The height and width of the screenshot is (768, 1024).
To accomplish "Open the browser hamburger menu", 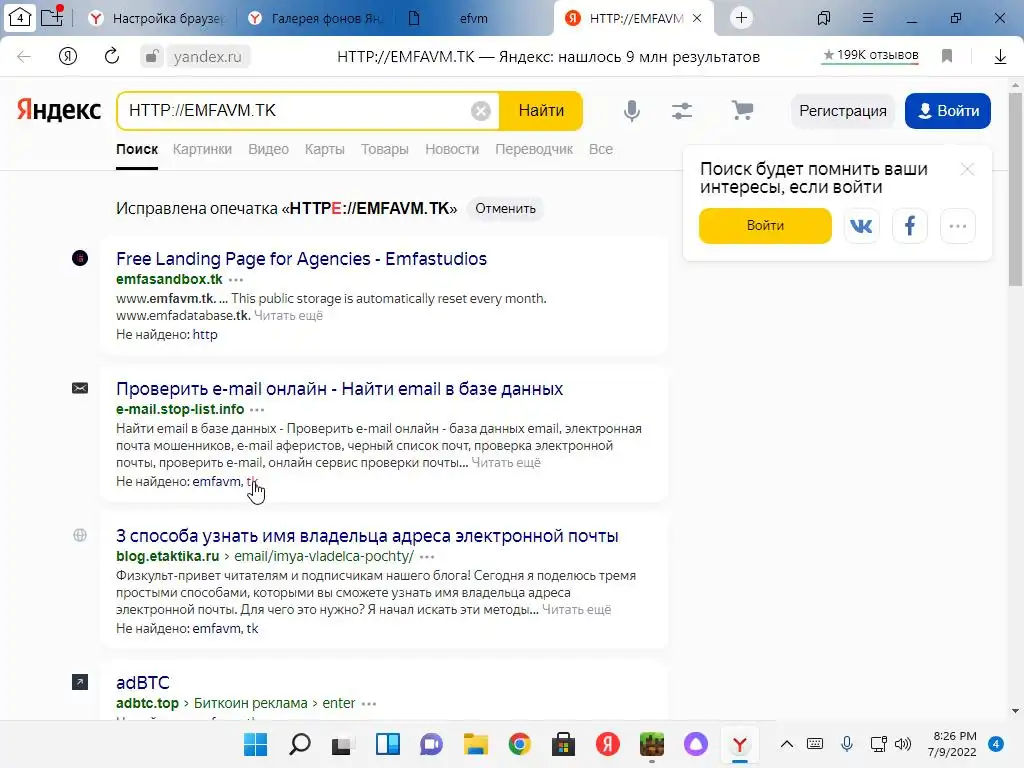I will (x=867, y=18).
